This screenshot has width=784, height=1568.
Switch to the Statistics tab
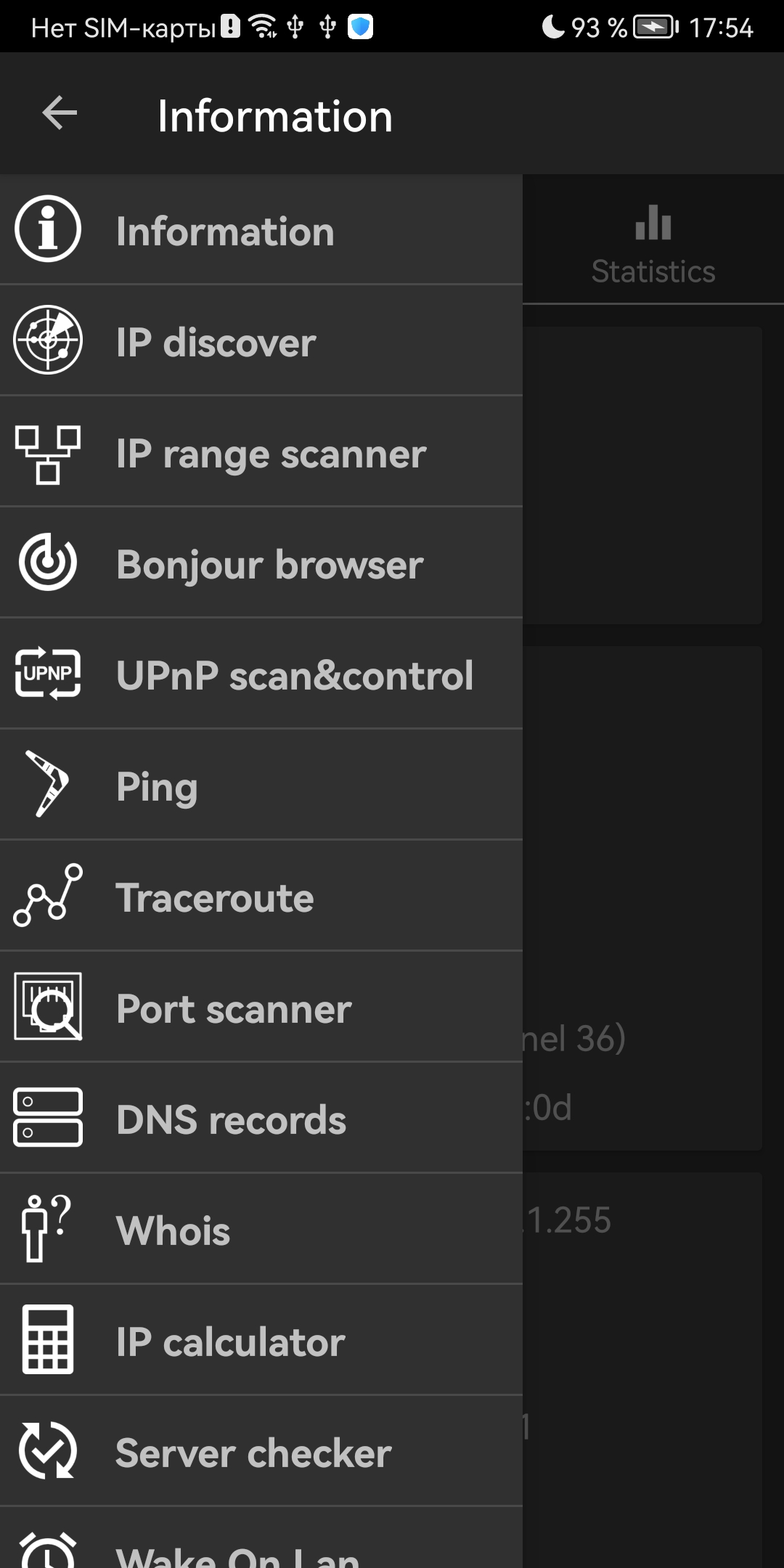tap(653, 247)
